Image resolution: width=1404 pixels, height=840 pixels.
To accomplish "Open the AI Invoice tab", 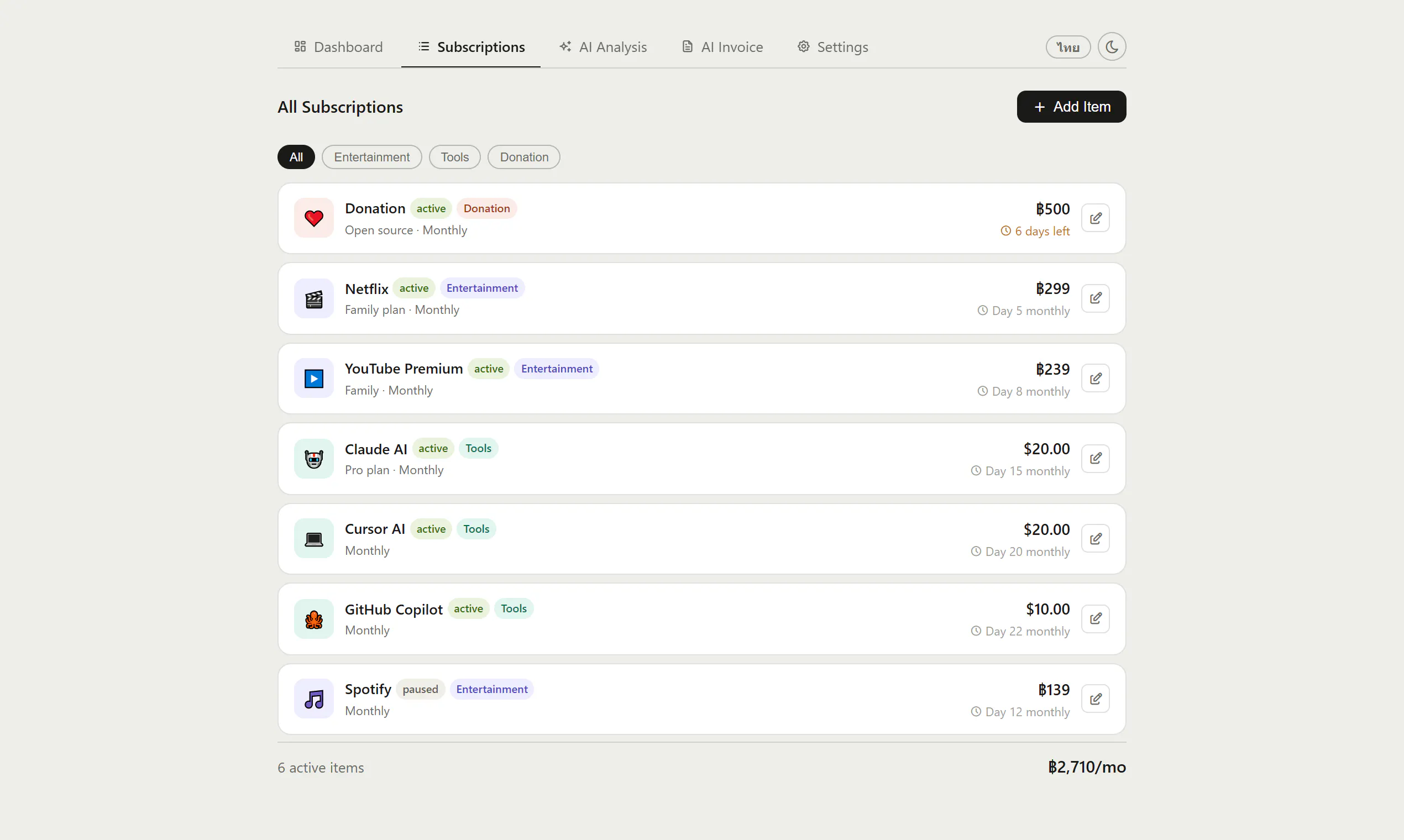I will tap(722, 47).
